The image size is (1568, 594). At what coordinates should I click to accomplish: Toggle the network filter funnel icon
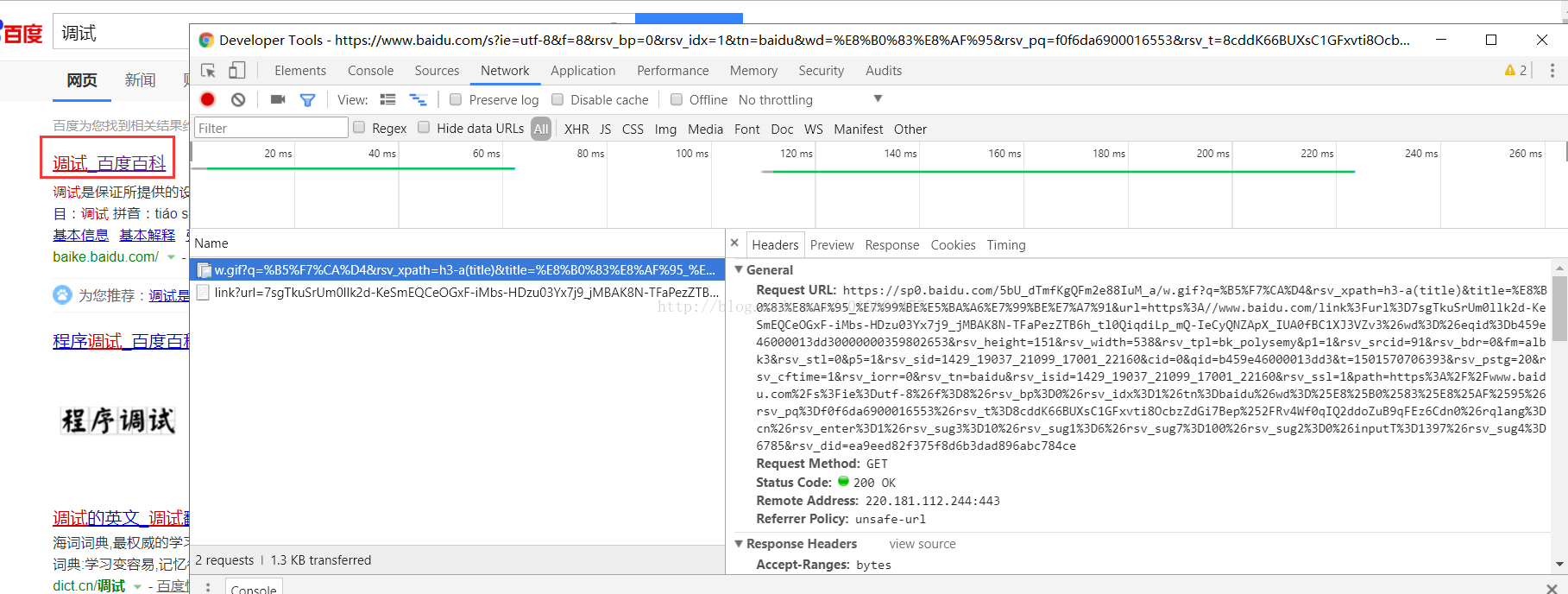point(307,100)
